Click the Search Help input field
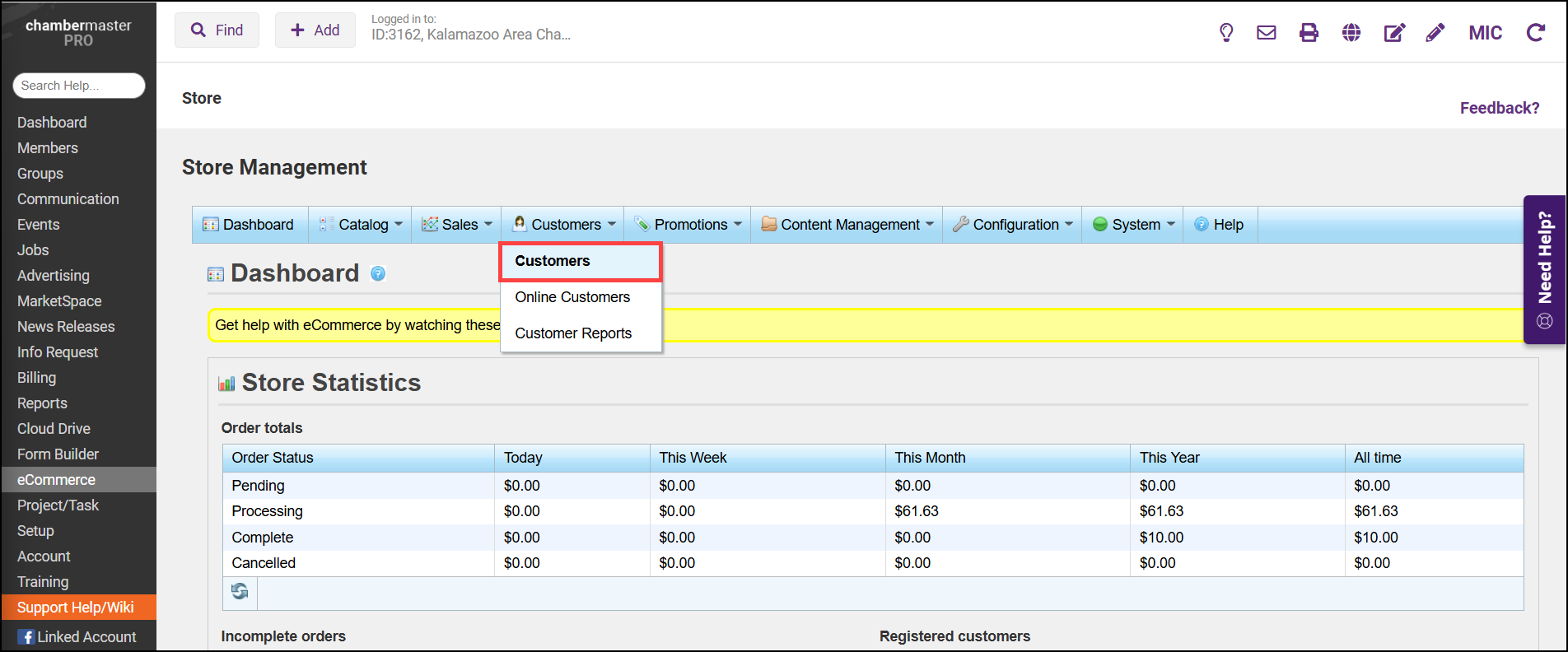The height and width of the screenshot is (652, 1568). point(79,86)
